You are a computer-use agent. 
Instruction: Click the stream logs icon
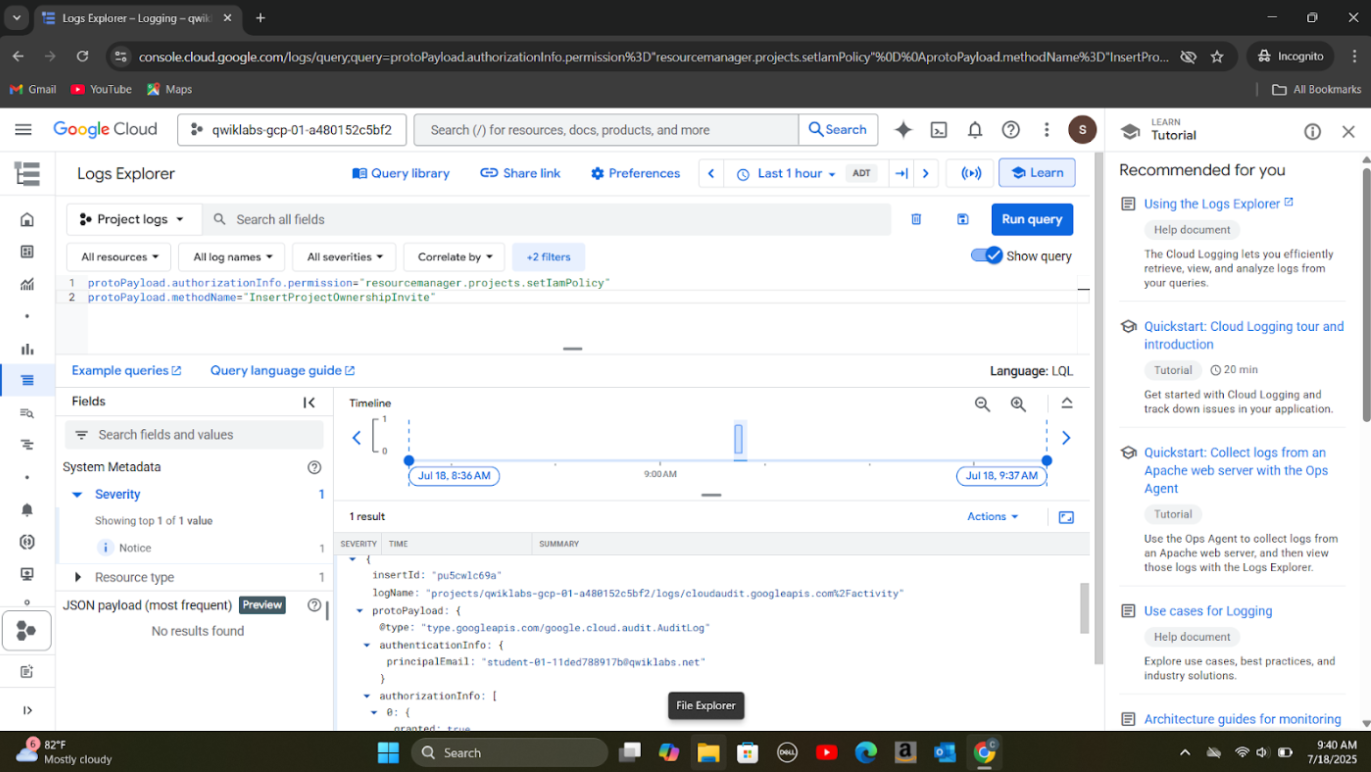pyautogui.click(x=971, y=173)
